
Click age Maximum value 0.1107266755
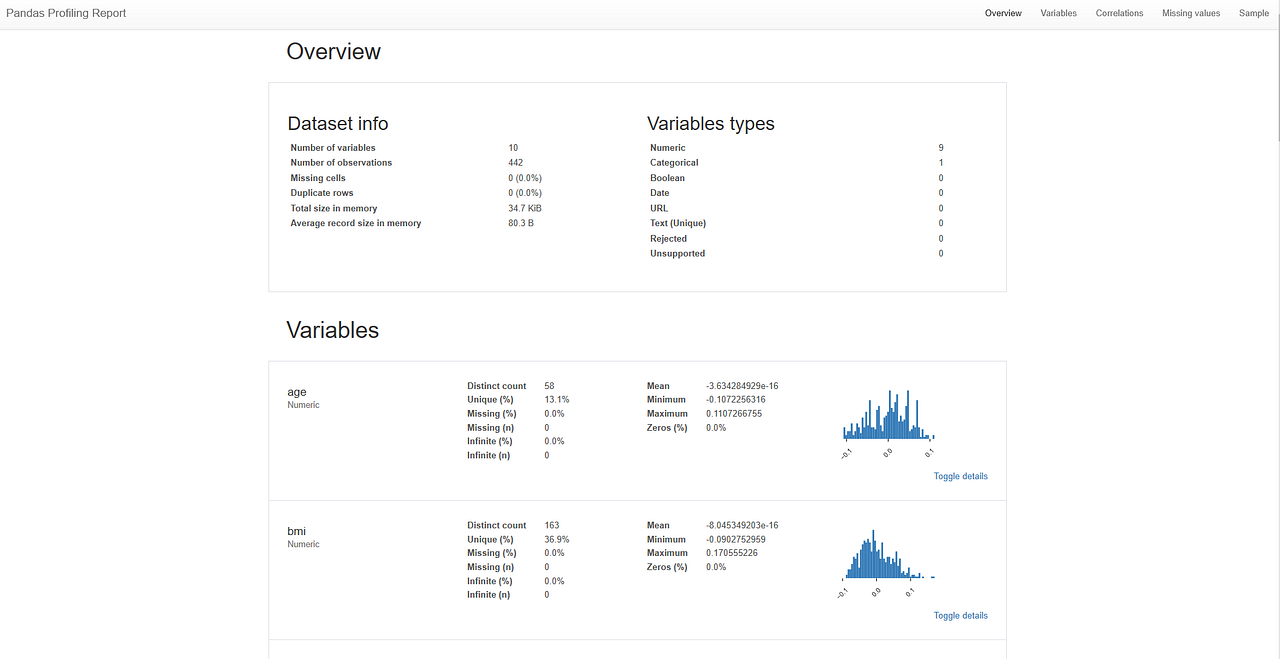pos(734,413)
